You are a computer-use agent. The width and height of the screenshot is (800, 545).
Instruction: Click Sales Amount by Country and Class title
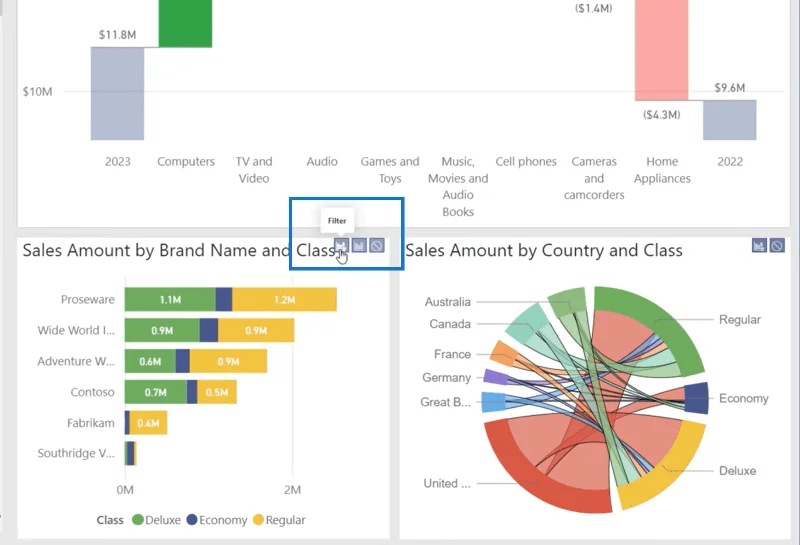[x=544, y=251]
